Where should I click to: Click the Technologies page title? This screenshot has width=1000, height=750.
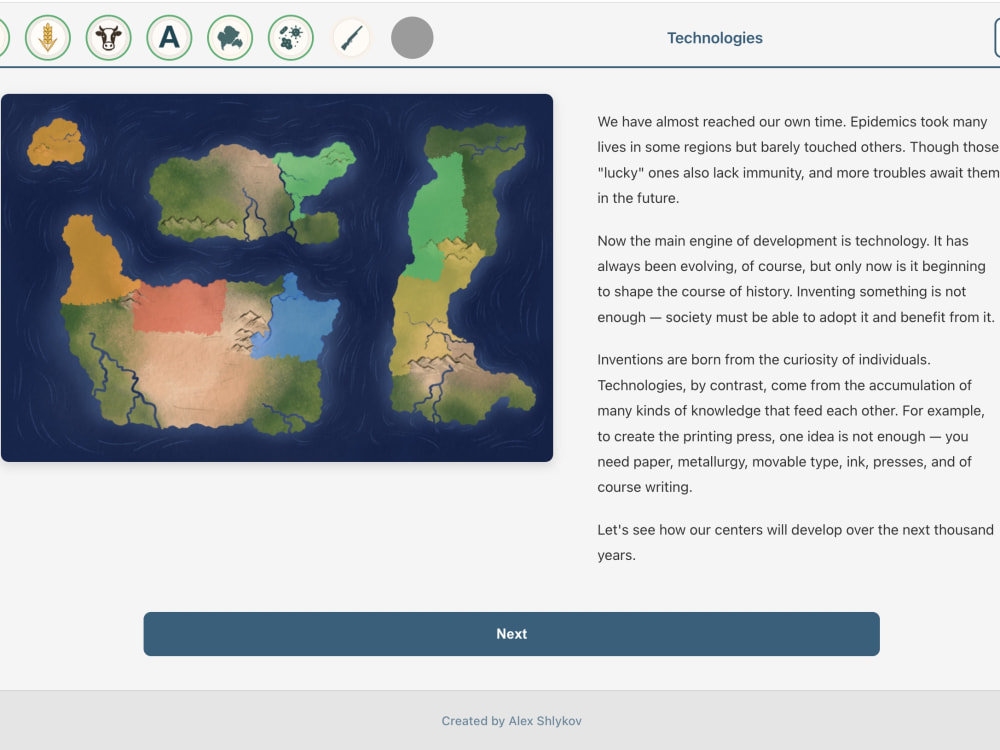(715, 38)
